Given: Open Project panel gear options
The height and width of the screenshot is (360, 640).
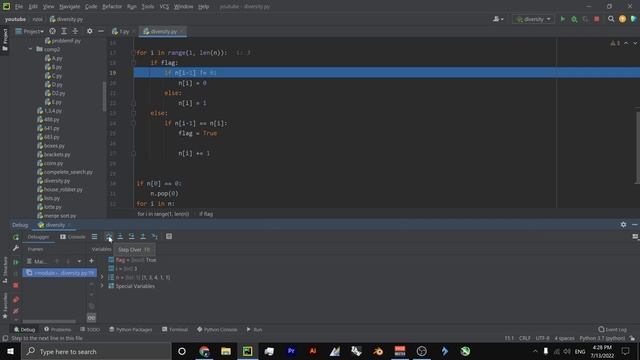Looking at the screenshot, I should pos(89,31).
